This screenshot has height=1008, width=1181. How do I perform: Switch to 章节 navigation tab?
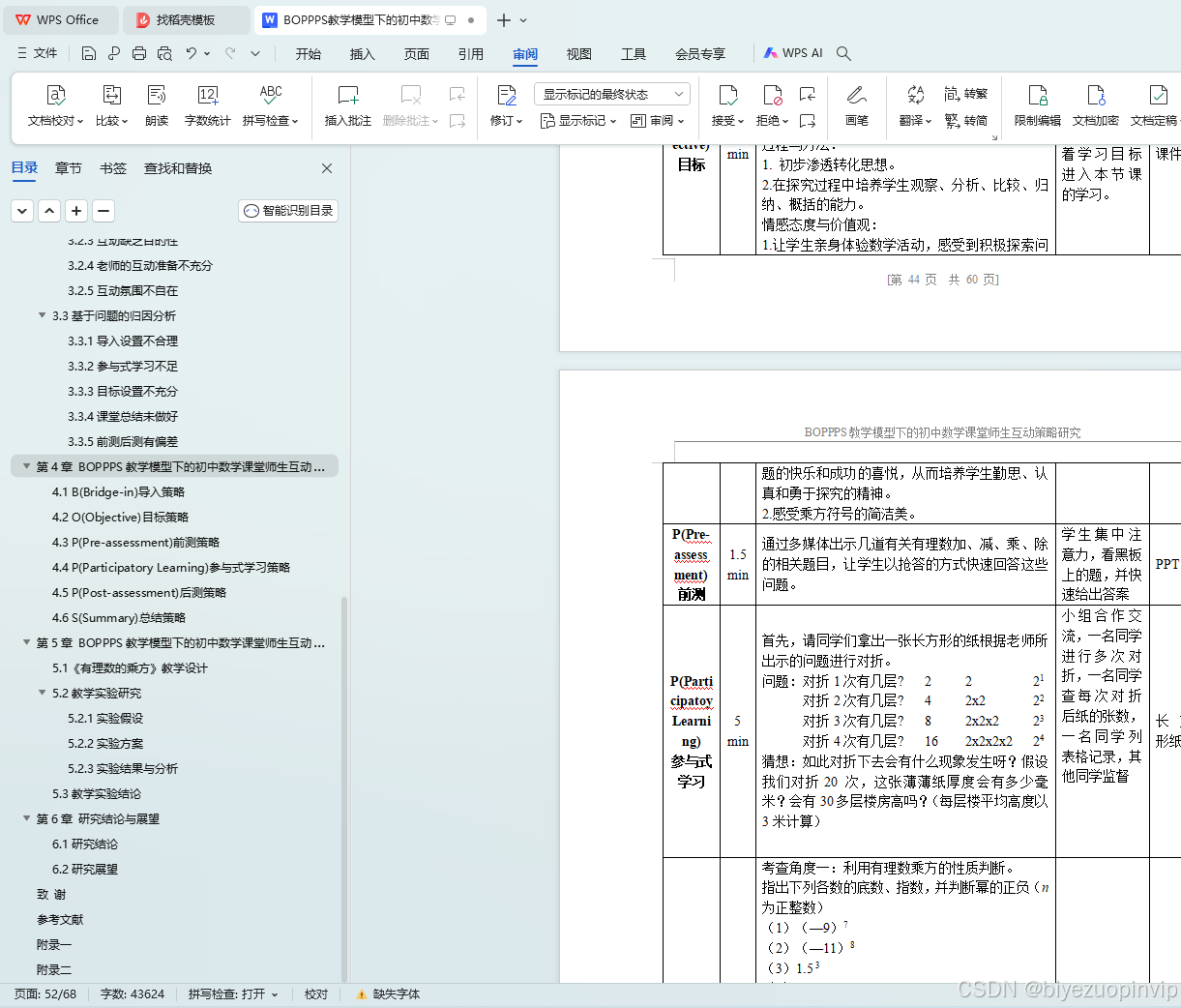[x=69, y=168]
